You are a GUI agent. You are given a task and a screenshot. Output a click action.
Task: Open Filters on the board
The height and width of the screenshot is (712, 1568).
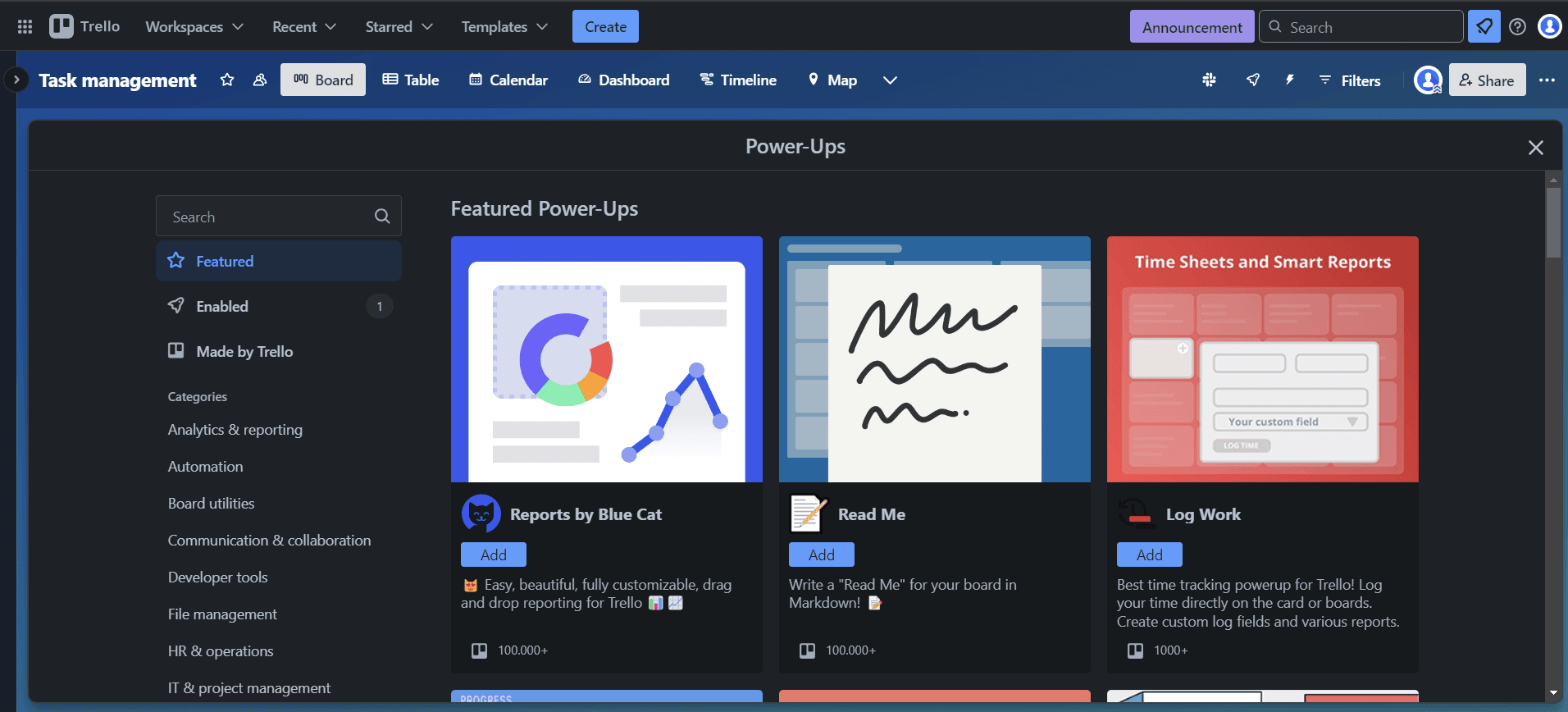1350,80
